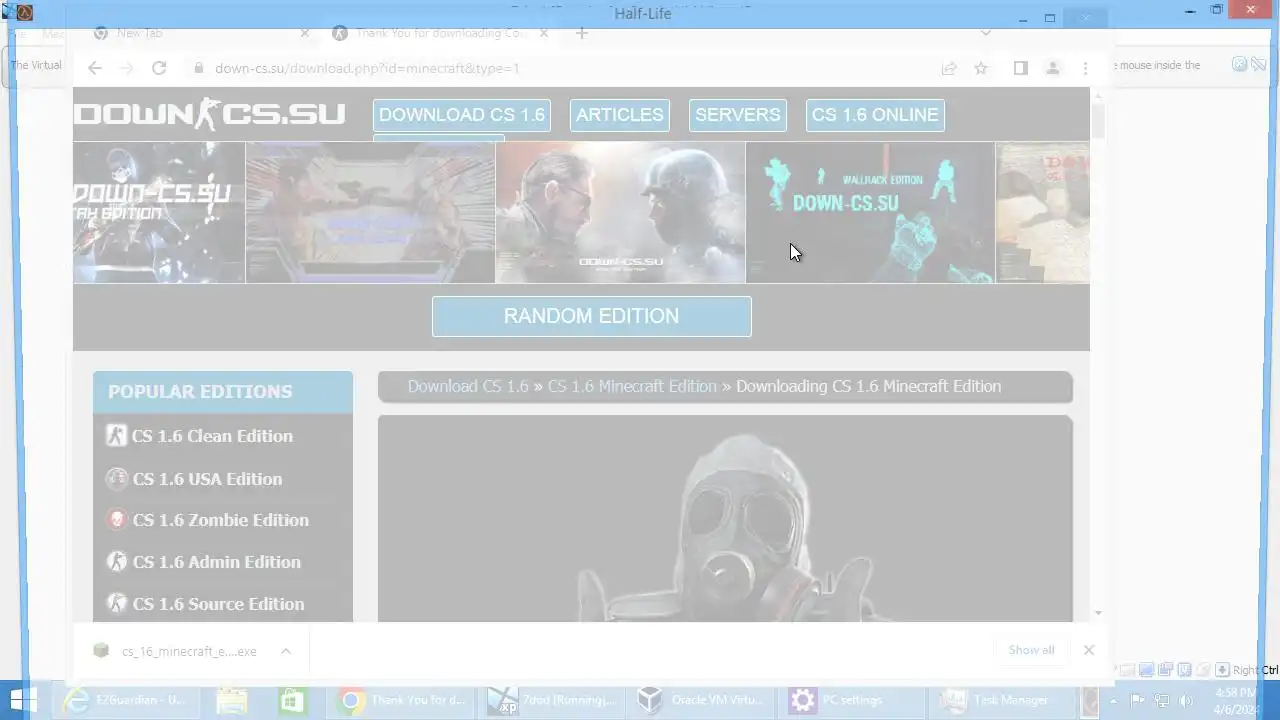Close the New Tab tab
Viewport: 1280px width, 720px height.
click(305, 33)
